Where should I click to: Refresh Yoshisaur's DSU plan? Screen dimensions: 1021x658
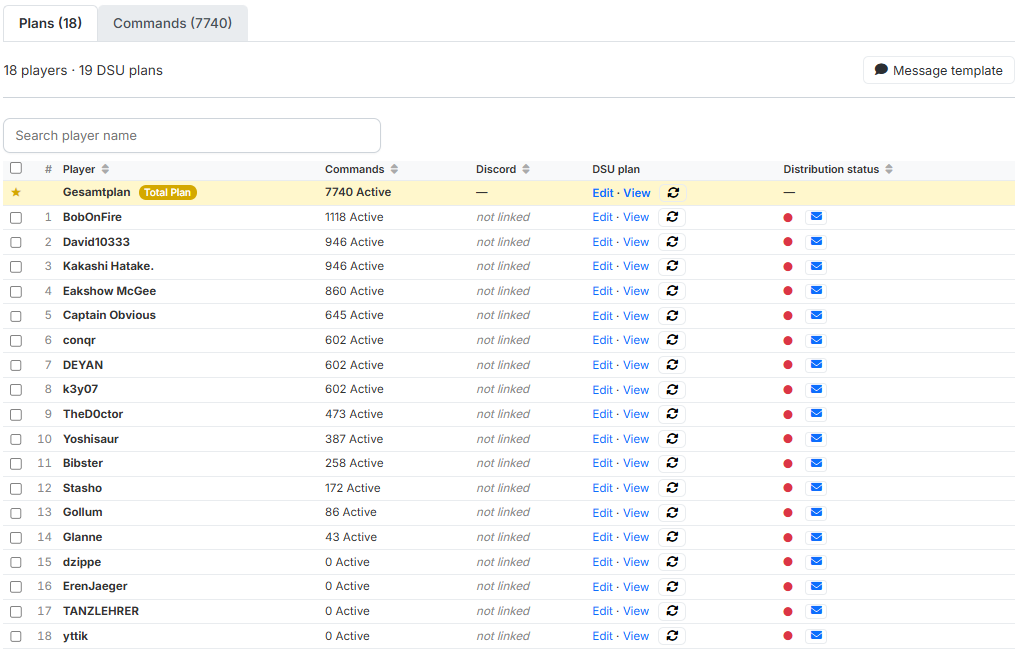pos(672,439)
